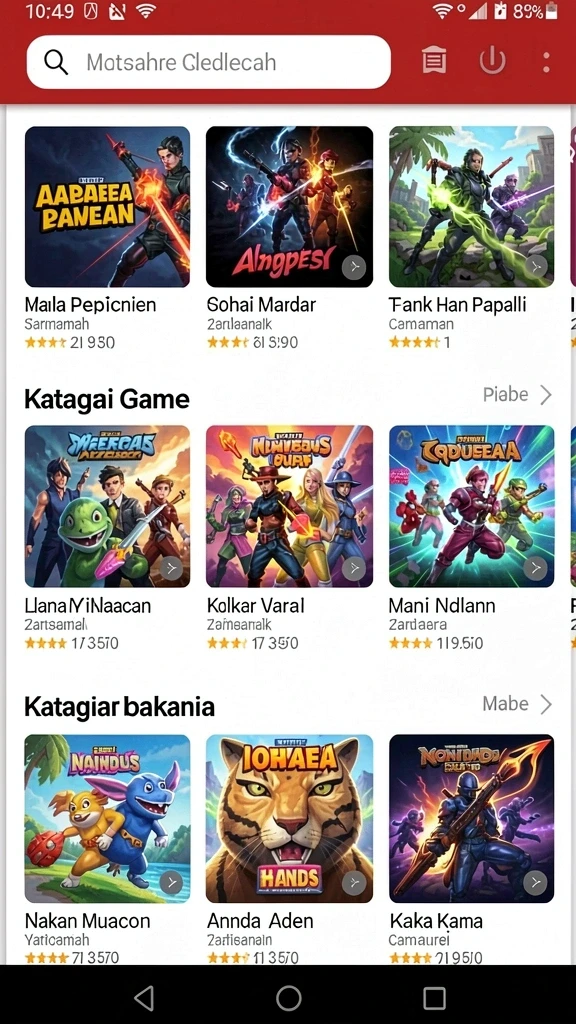Screen dimensions: 576x1024
Task: Tap the power icon in header
Action: click(492, 62)
